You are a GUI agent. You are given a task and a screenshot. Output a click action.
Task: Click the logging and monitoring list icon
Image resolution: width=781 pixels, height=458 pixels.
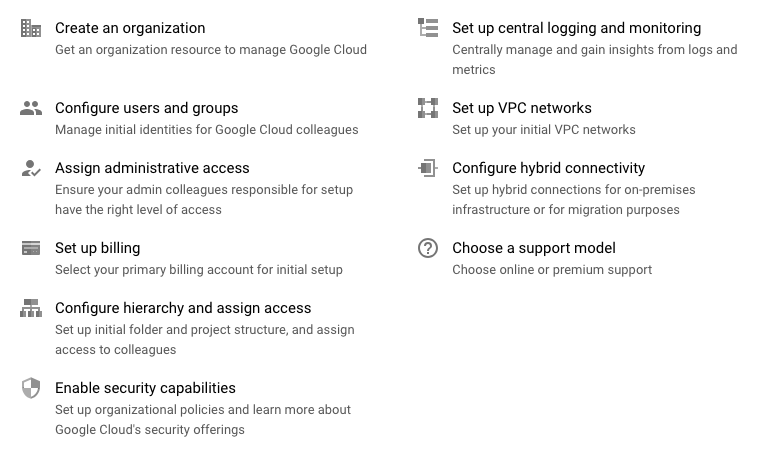click(428, 28)
